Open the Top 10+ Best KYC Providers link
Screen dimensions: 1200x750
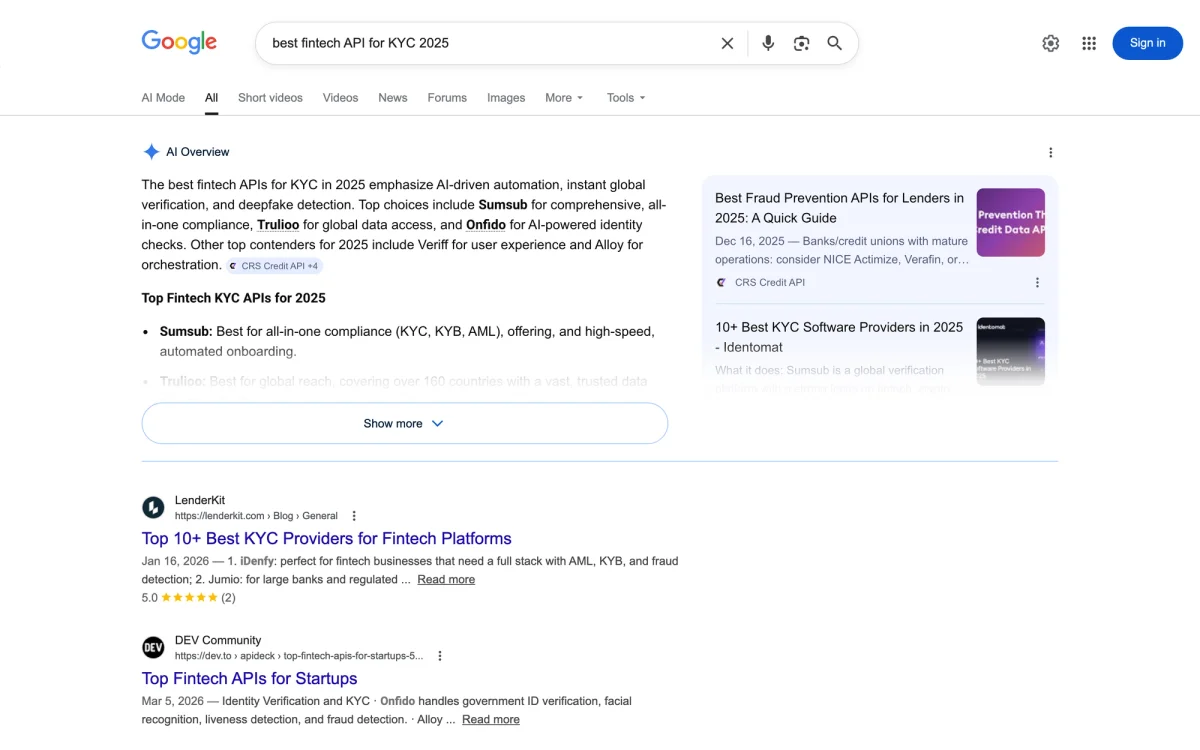(327, 538)
